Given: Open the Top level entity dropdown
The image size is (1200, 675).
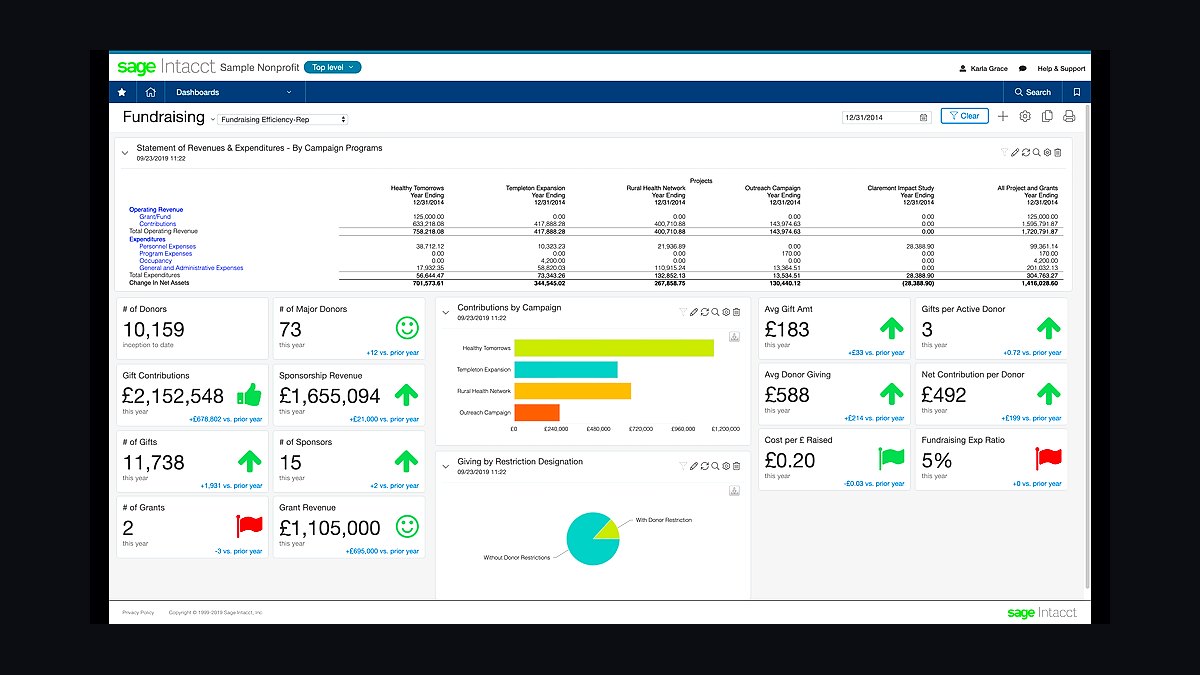Looking at the screenshot, I should [x=333, y=67].
